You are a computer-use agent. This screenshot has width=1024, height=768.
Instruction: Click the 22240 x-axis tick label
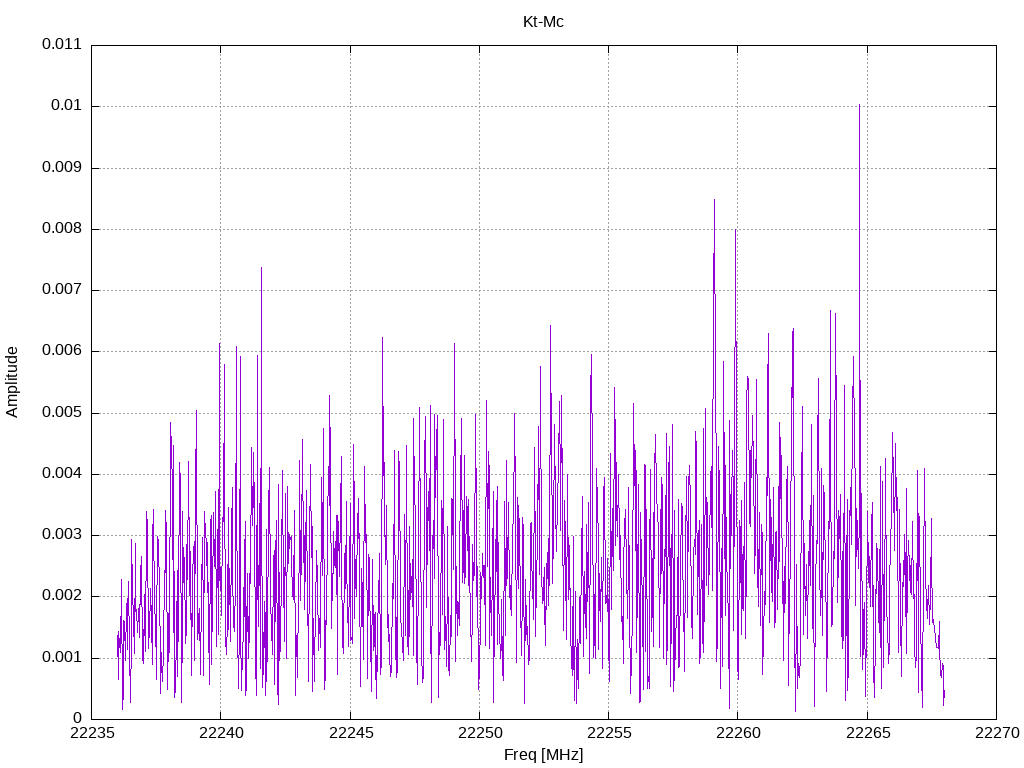pos(221,733)
